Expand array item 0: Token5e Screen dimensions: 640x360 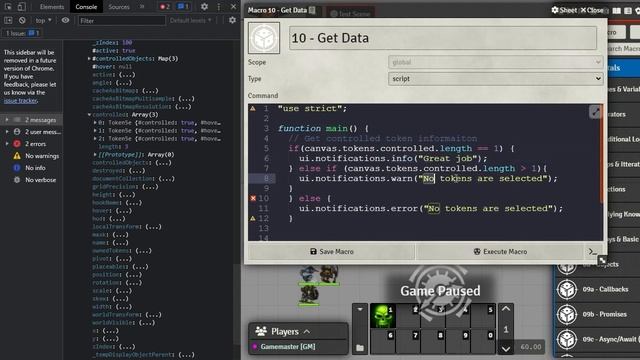(x=95, y=122)
